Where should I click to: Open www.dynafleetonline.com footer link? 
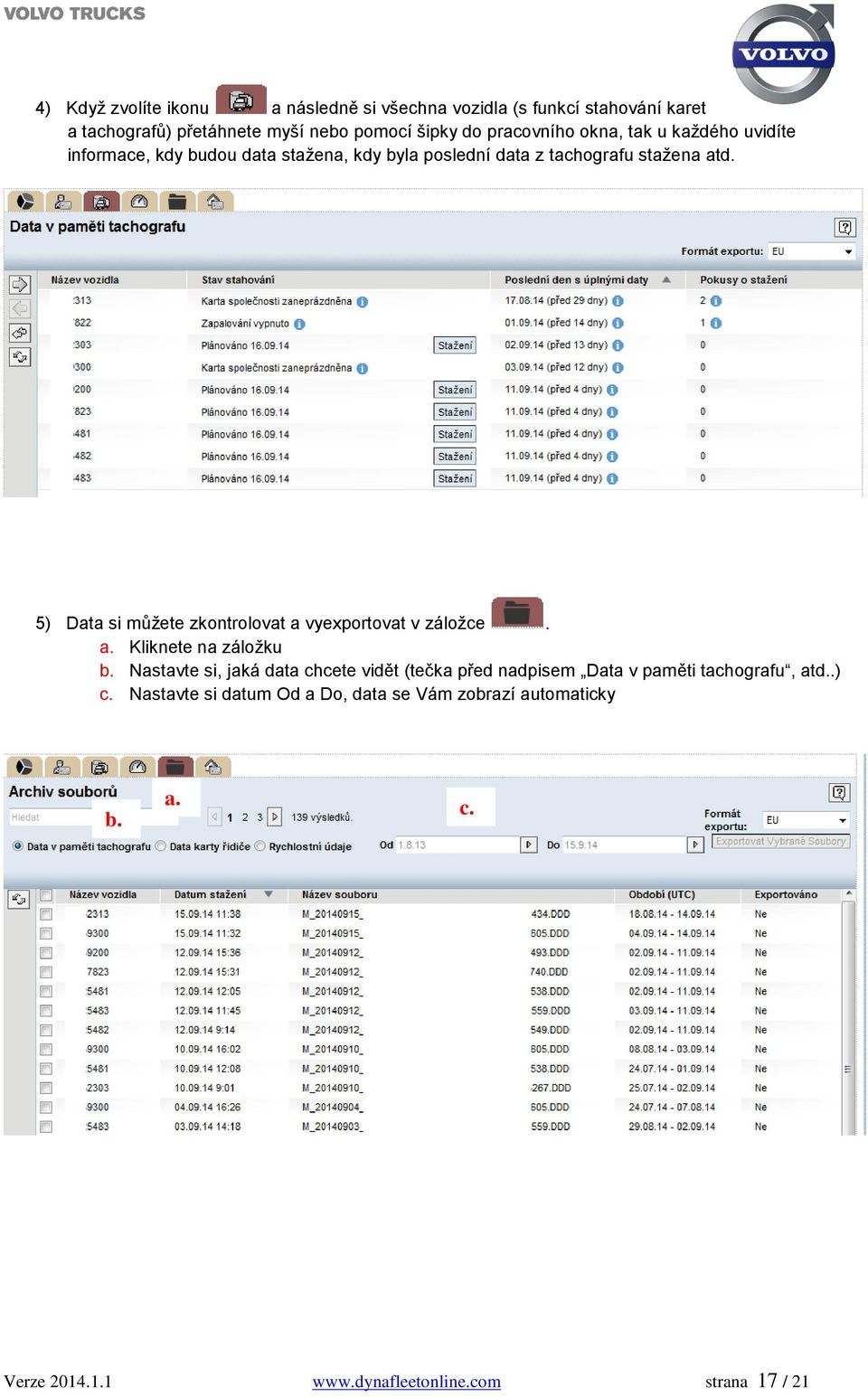(x=407, y=1382)
